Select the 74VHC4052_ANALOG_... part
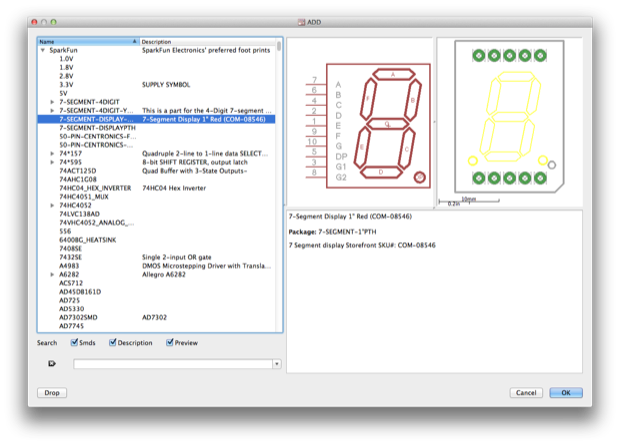 coord(96,223)
